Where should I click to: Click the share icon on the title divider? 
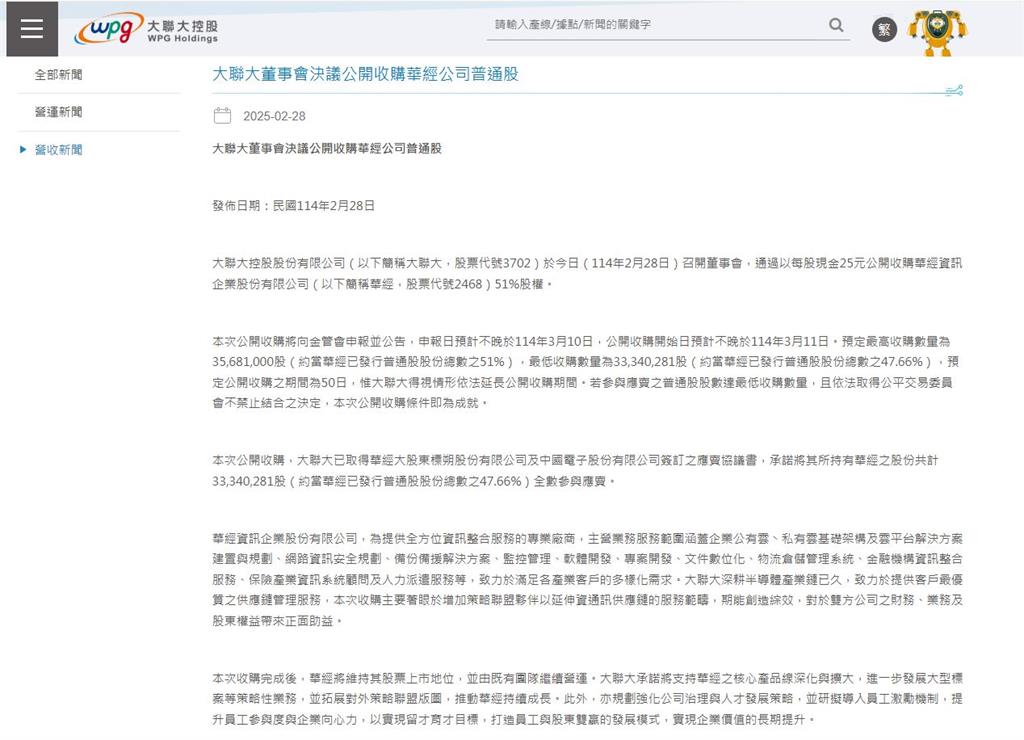click(x=954, y=91)
